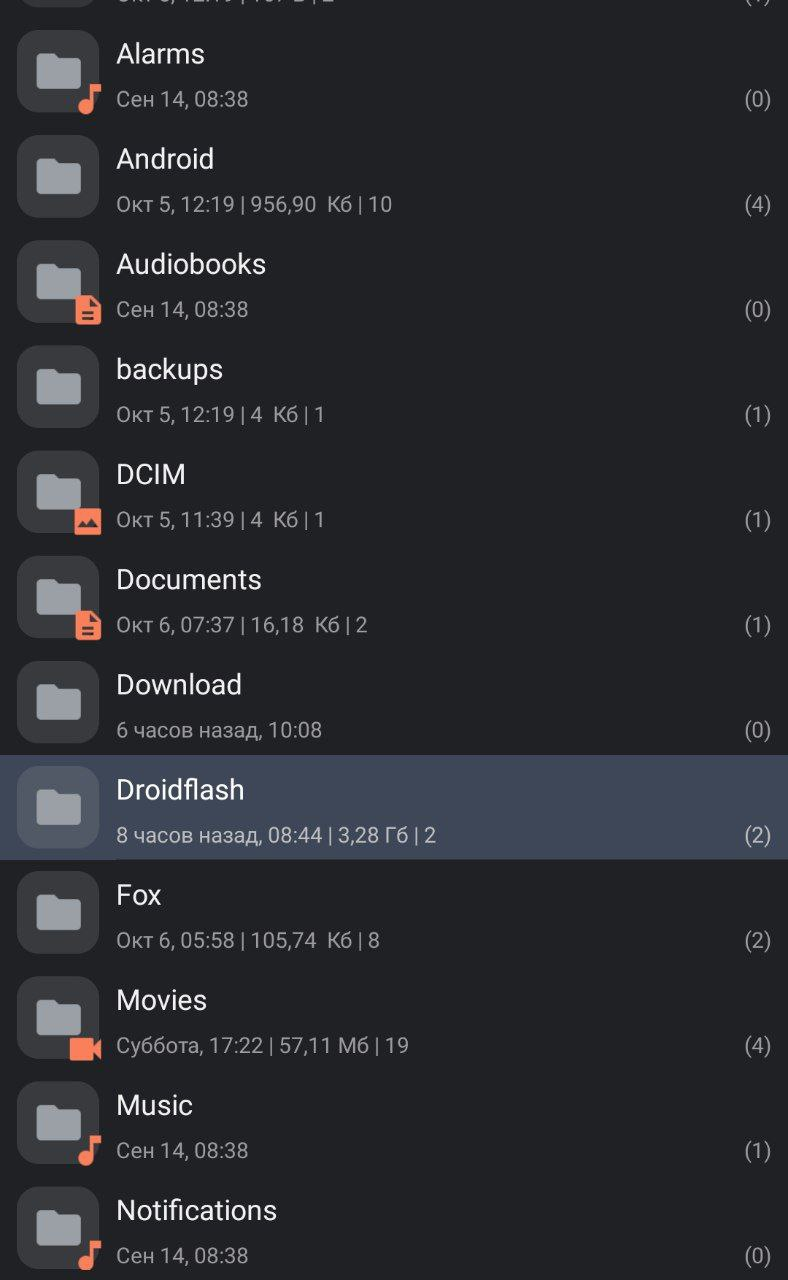Open the Fox folder details line
Screen dimensions: 788x1280
(x=248, y=940)
